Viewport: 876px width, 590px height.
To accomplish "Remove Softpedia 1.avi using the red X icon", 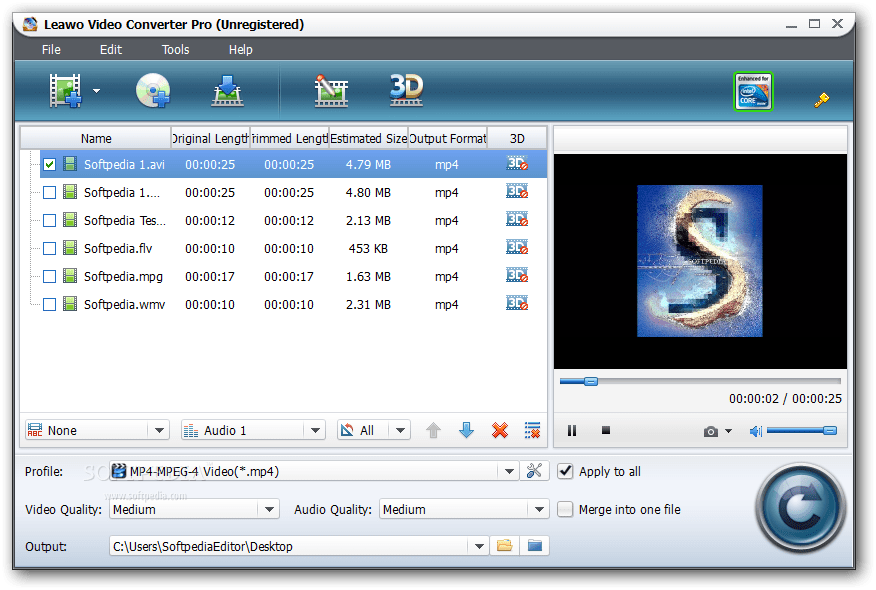I will point(499,430).
